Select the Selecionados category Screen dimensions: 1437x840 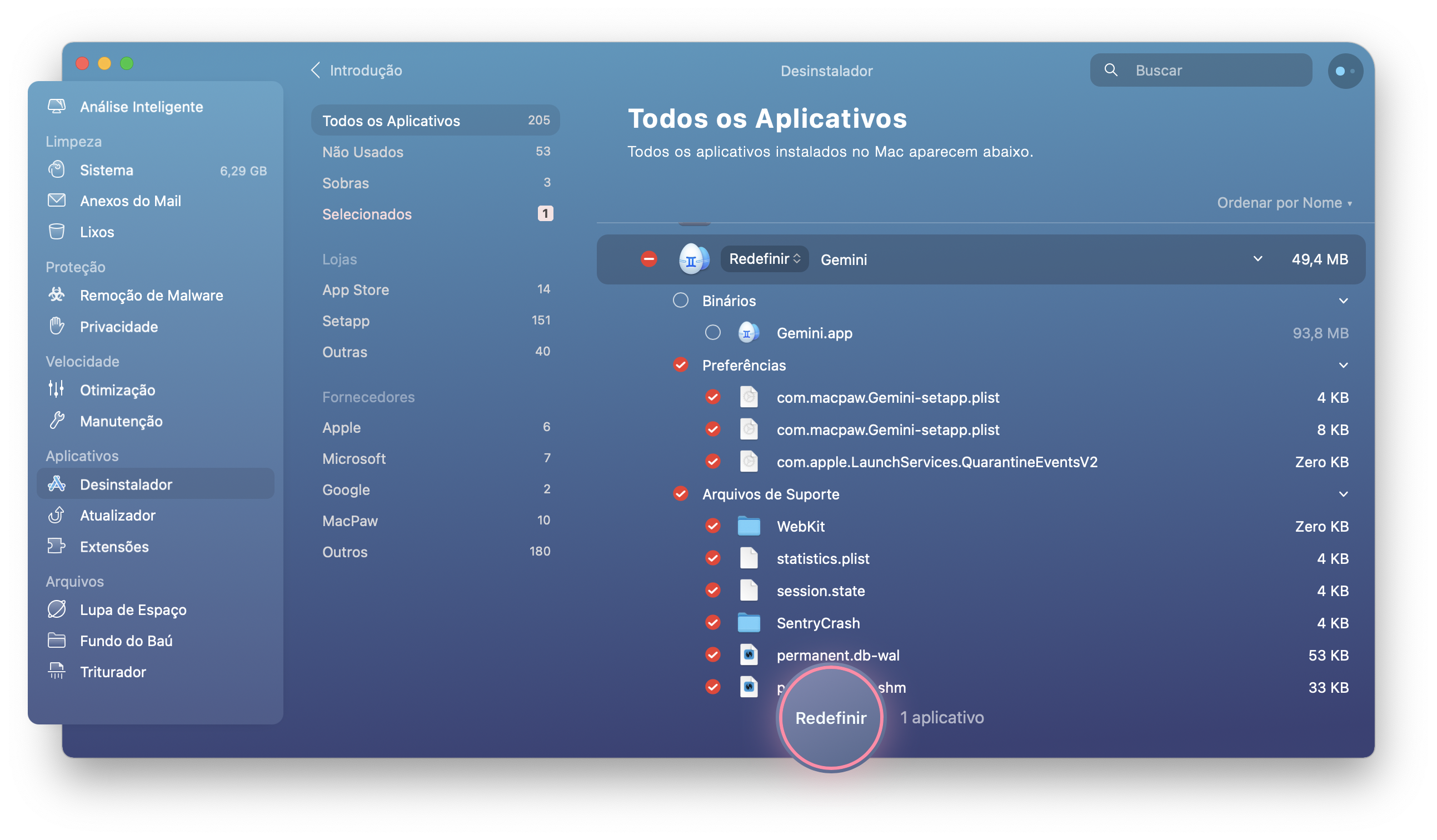[x=435, y=214]
